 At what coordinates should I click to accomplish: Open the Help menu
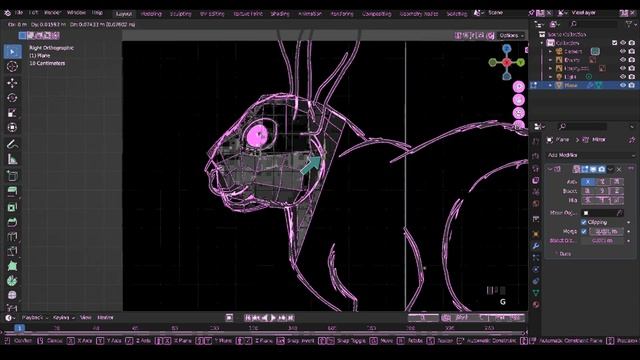(97, 13)
